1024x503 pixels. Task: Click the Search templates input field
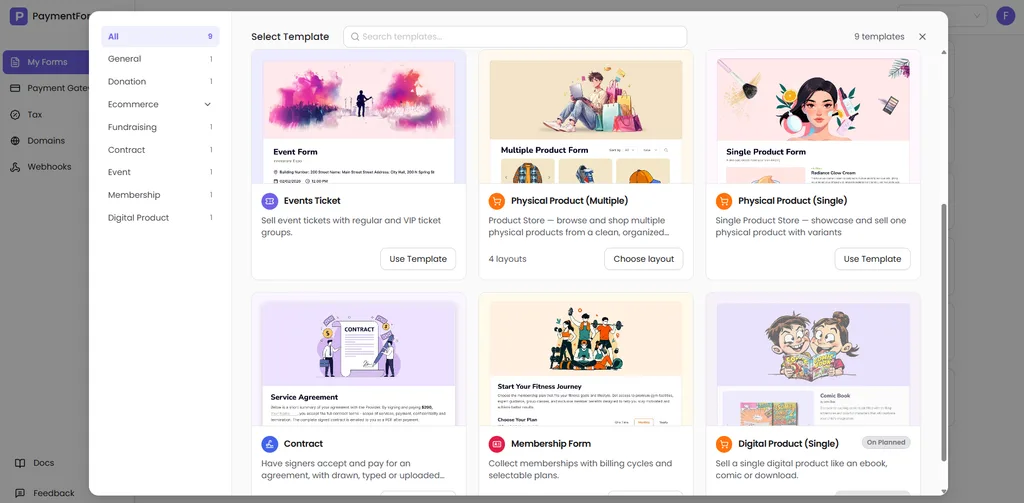pyautogui.click(x=515, y=37)
